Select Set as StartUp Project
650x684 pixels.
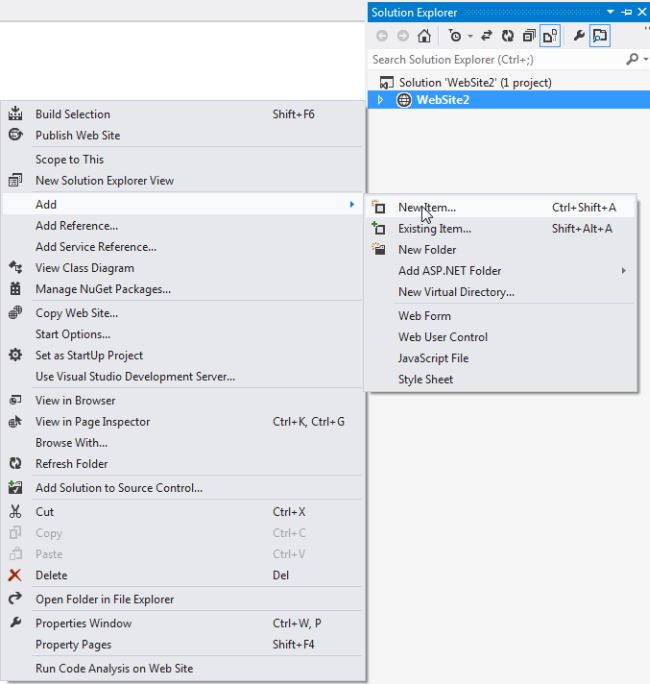click(183, 356)
